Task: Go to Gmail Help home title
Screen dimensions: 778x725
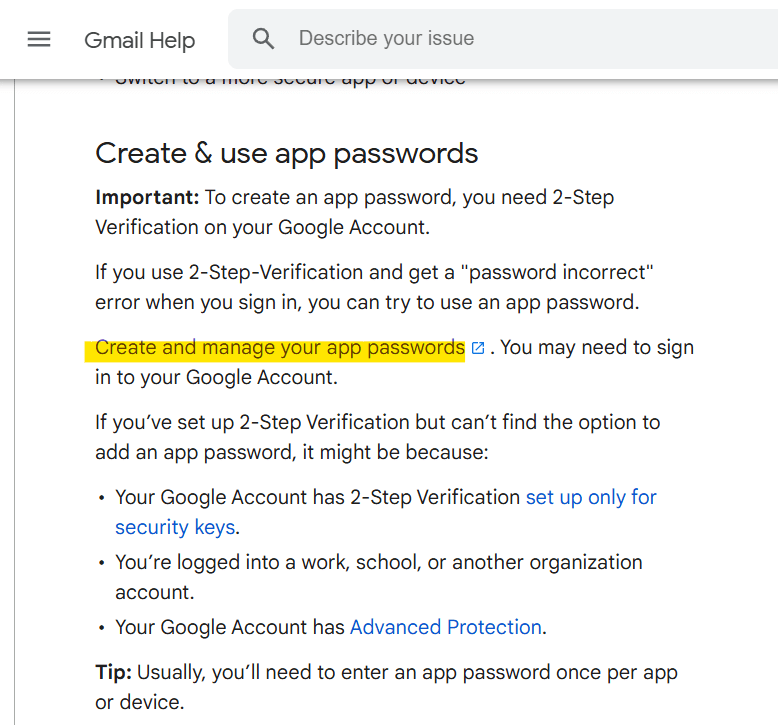Action: 139,41
